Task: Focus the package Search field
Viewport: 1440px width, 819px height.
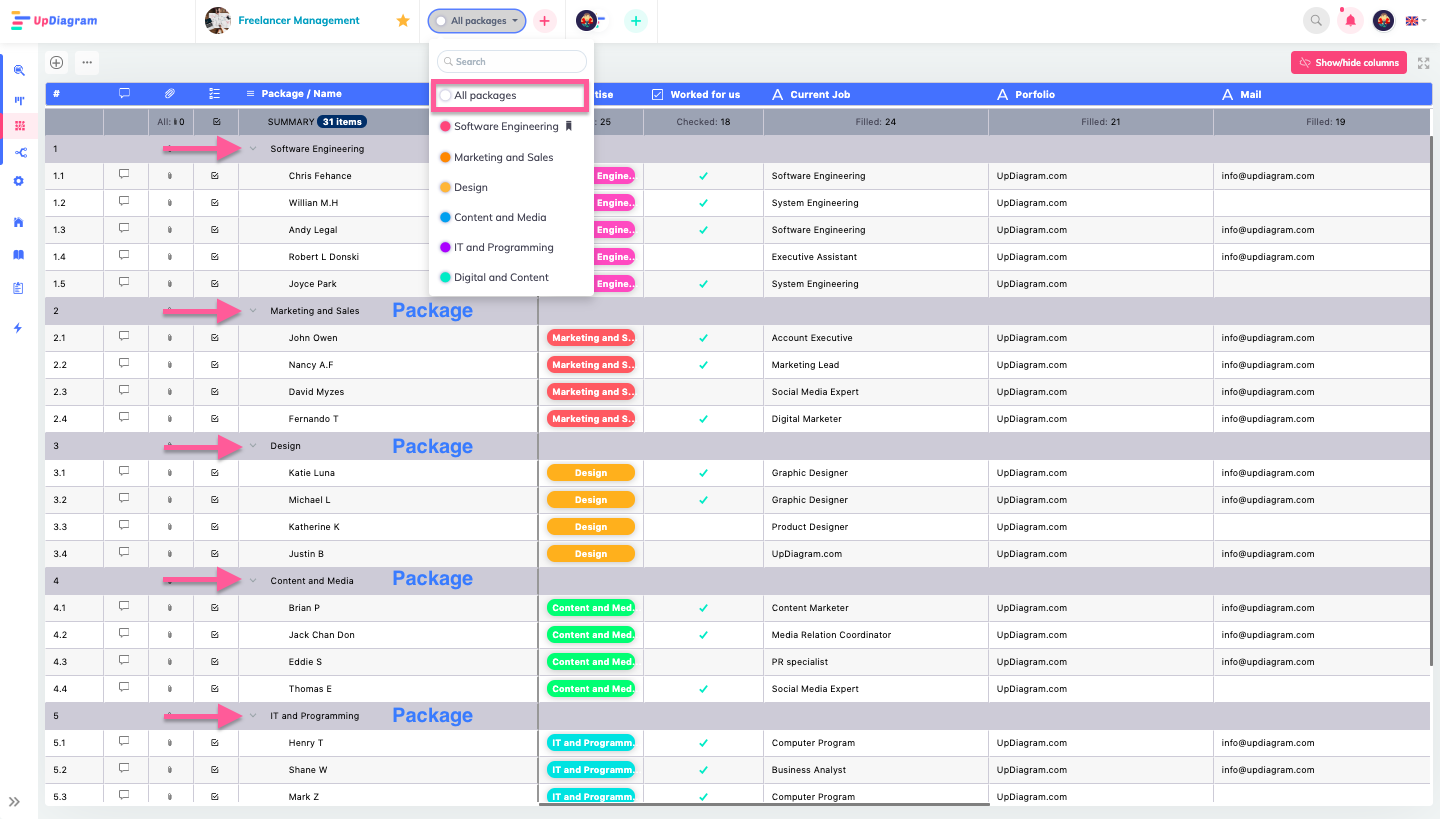Action: (512, 61)
